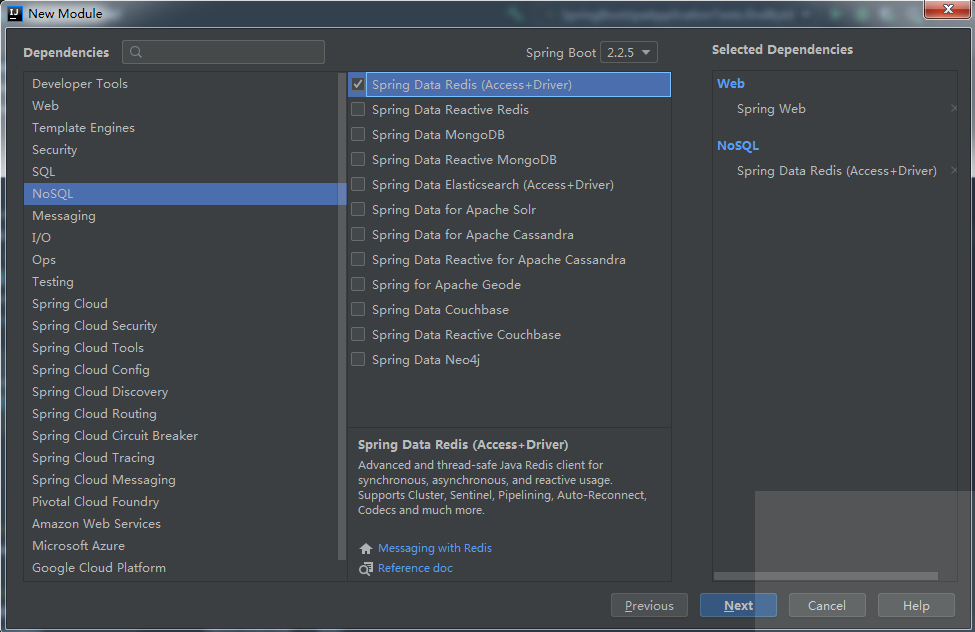Click the IntelliJ logo in the title bar
975x632 pixels.
pyautogui.click(x=12, y=13)
